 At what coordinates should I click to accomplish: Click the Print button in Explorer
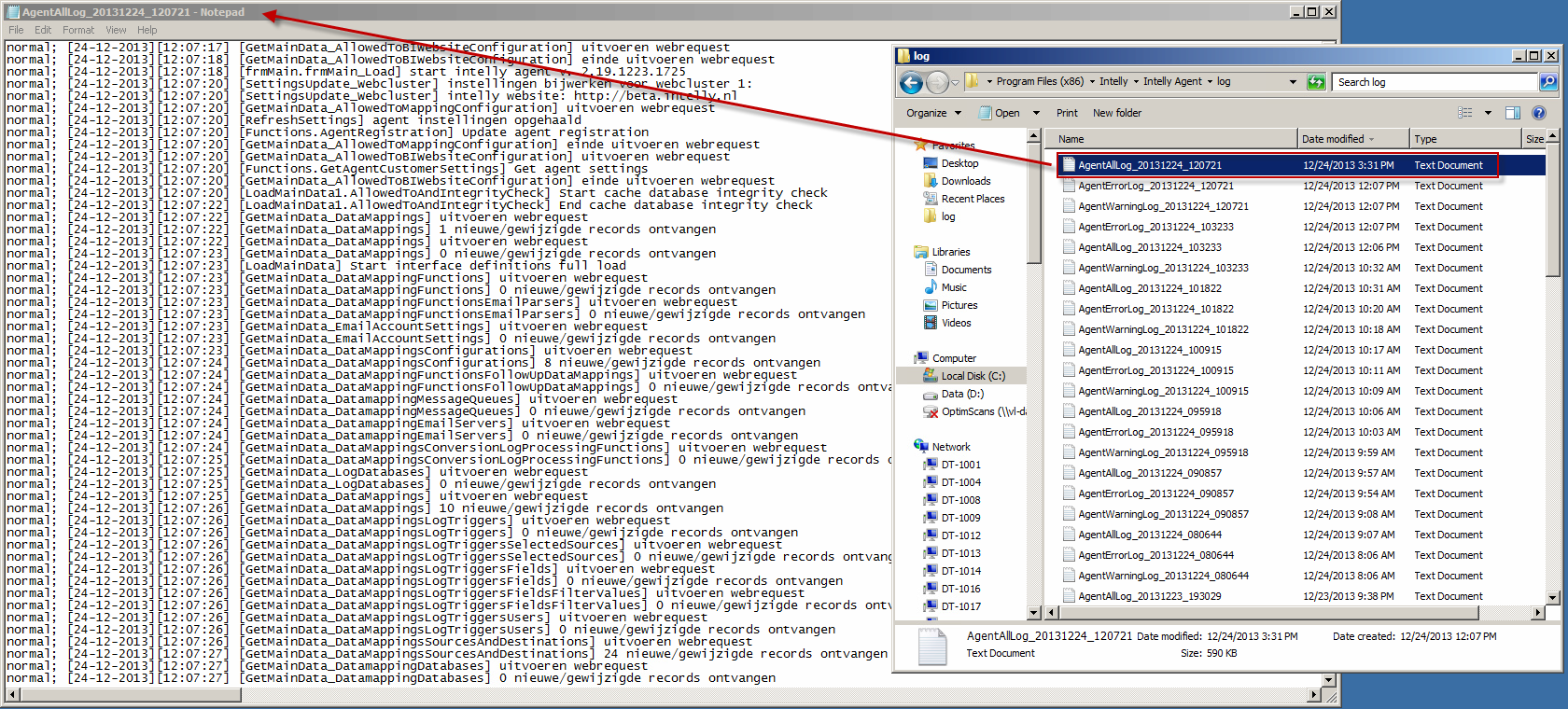click(1067, 113)
